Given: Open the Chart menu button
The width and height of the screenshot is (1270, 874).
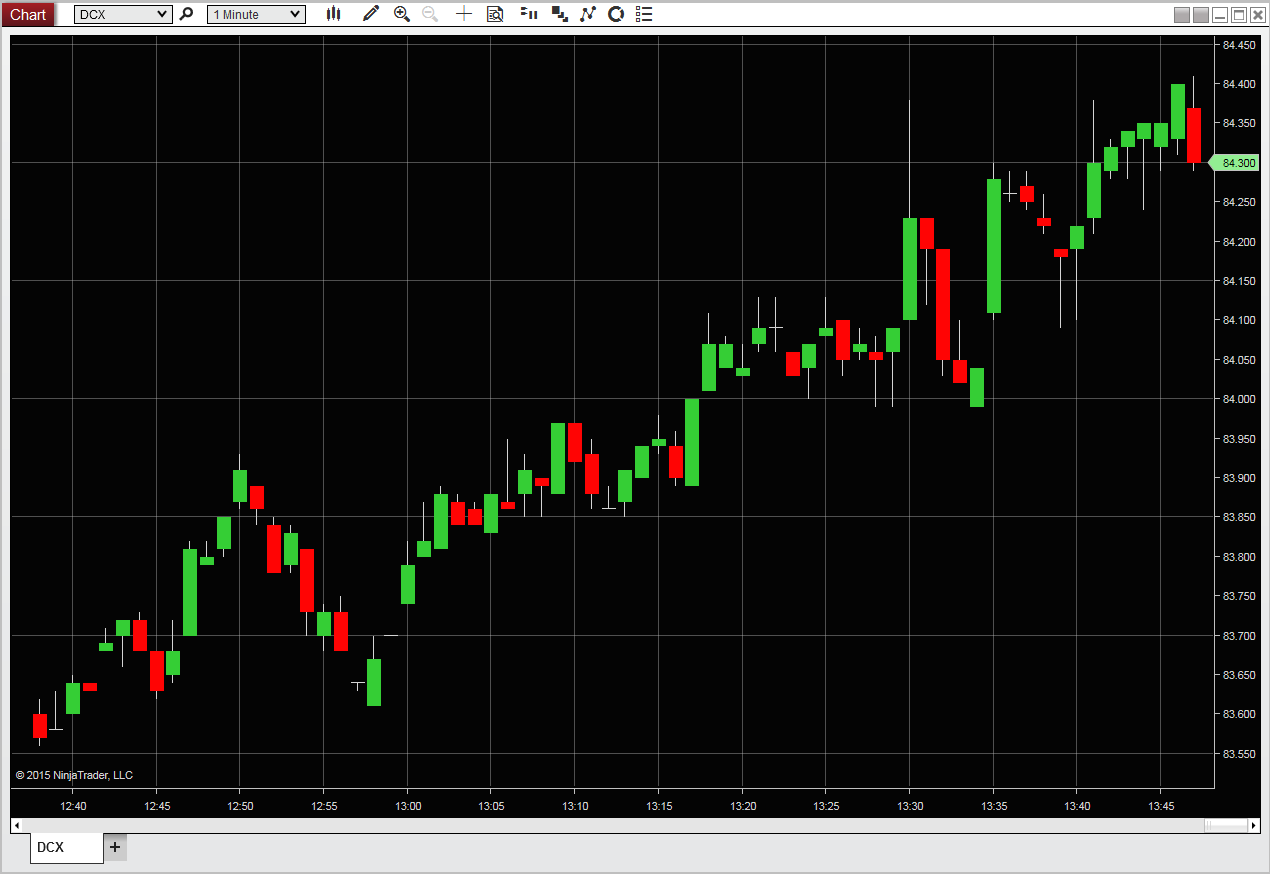Looking at the screenshot, I should (x=28, y=14).
